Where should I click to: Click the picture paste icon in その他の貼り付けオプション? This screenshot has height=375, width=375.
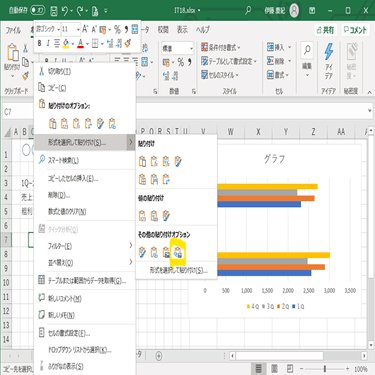click(x=166, y=253)
